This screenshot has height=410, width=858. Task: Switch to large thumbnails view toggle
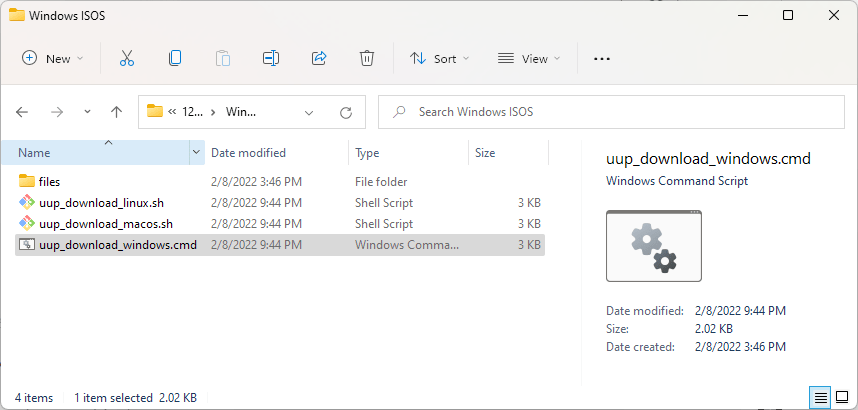[841, 398]
